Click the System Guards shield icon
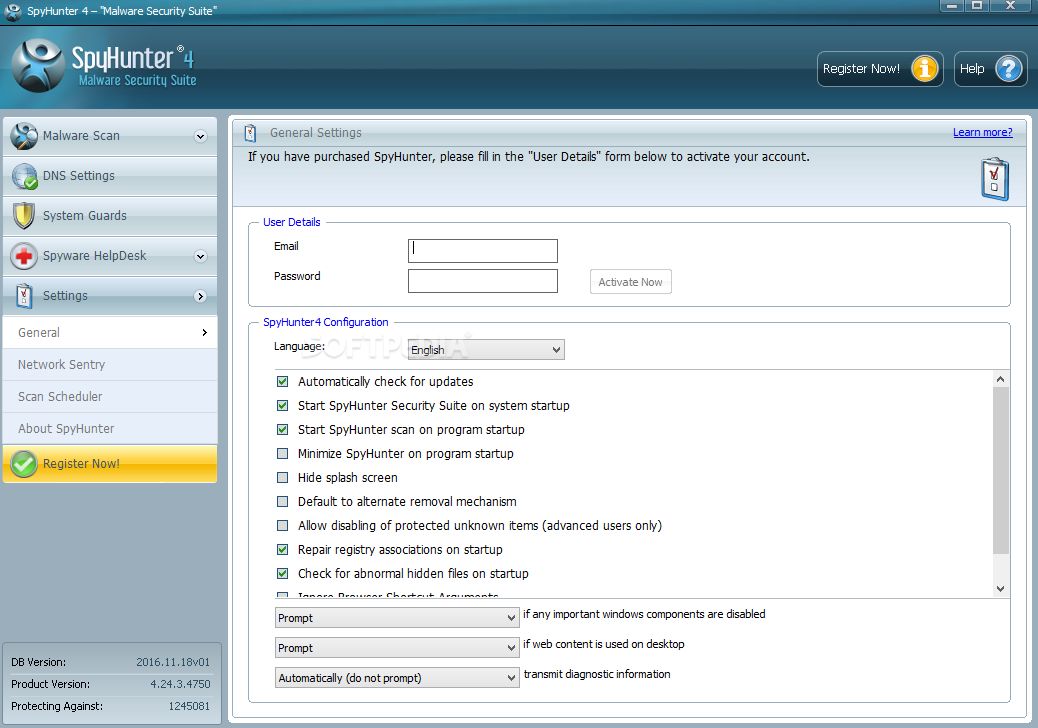1038x728 pixels. coord(24,216)
